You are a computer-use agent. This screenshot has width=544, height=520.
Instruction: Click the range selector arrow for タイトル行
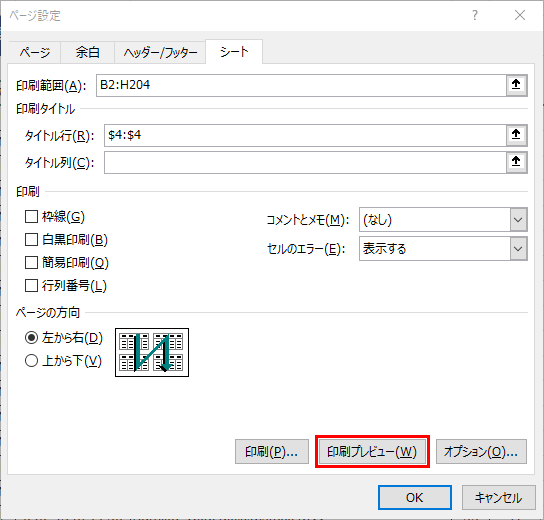(x=516, y=135)
